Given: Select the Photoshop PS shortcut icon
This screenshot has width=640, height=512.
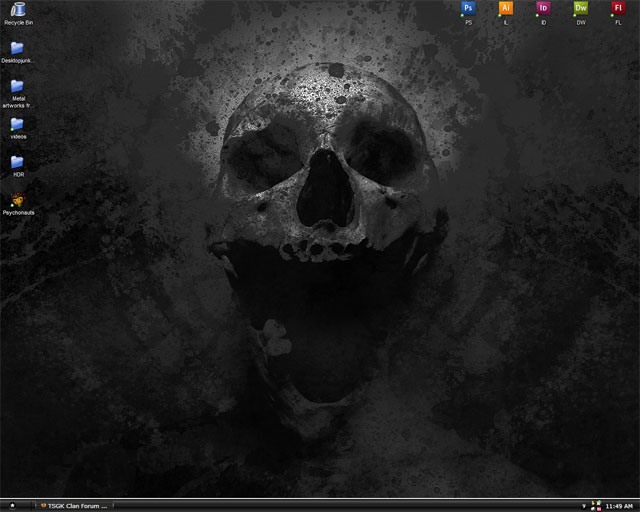Looking at the screenshot, I should point(468,9).
